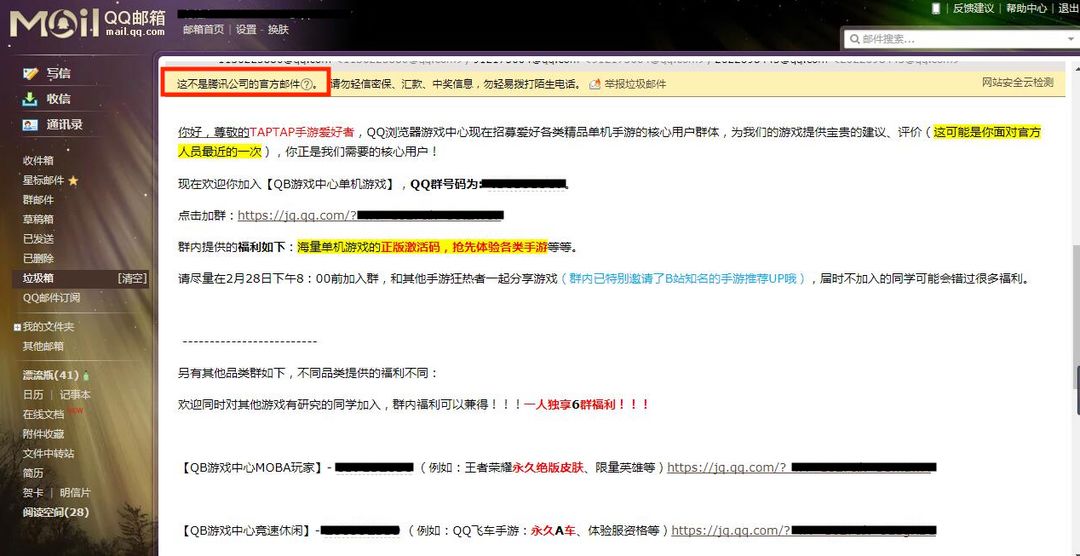Click the 点击加群 jq.qq.com link
1080x556 pixels.
coord(371,216)
